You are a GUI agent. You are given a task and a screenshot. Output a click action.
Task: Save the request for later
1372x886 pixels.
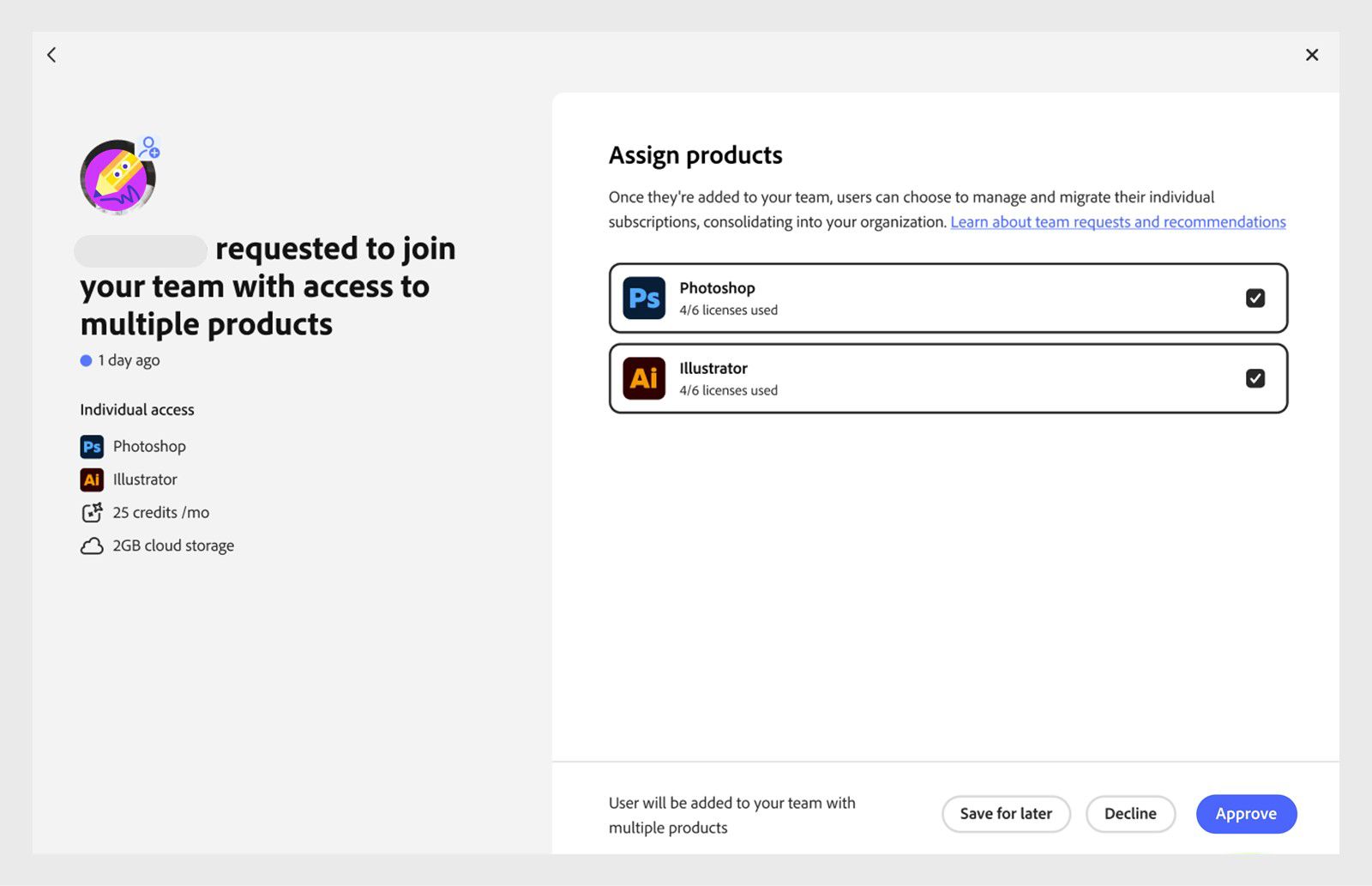(x=1006, y=813)
